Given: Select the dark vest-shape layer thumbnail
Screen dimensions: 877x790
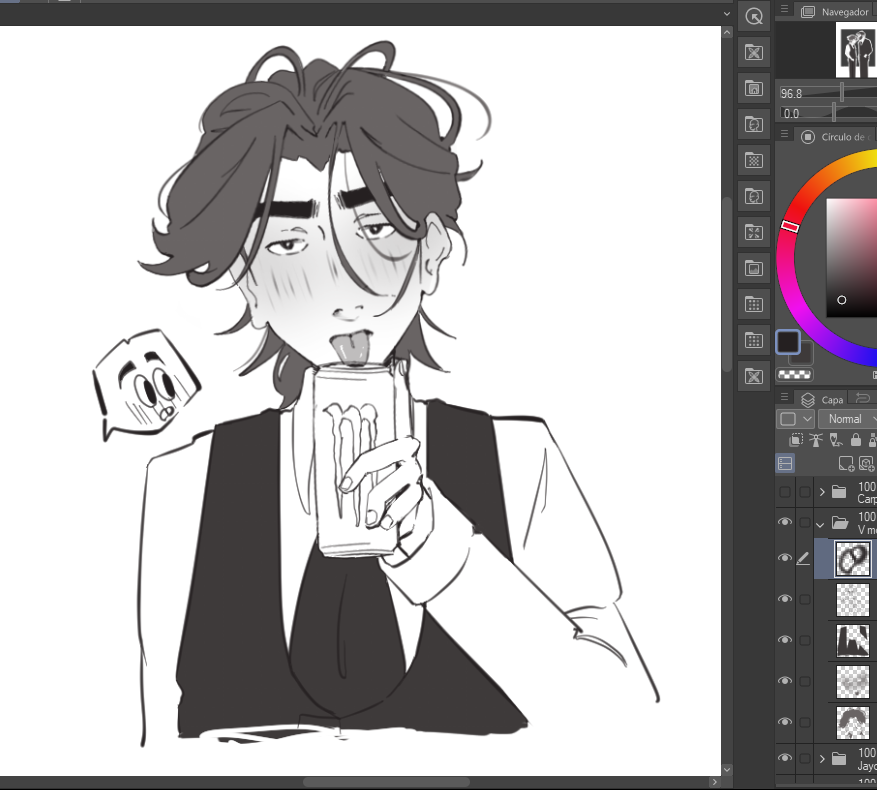Looking at the screenshot, I should click(853, 641).
